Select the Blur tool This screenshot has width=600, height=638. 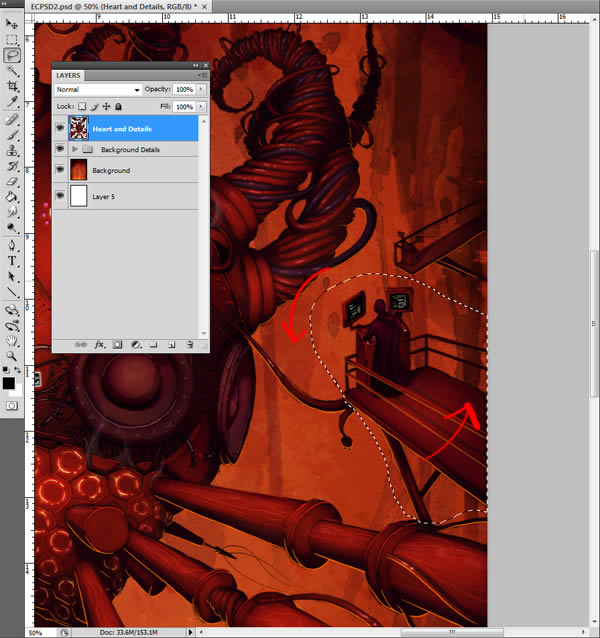(11, 212)
